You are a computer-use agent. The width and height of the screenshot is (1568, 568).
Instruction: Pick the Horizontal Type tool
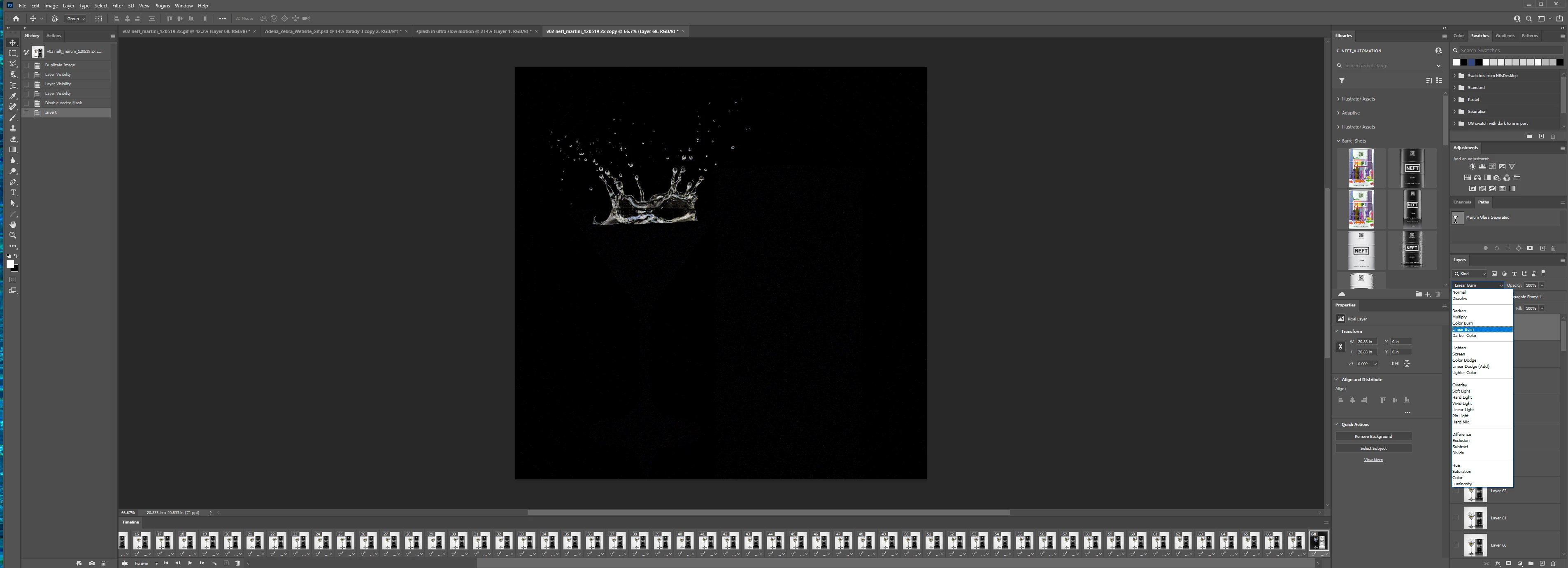(13, 193)
